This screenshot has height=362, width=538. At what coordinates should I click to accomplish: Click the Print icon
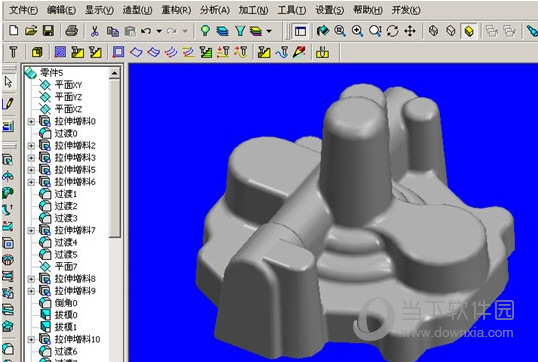[x=71, y=31]
